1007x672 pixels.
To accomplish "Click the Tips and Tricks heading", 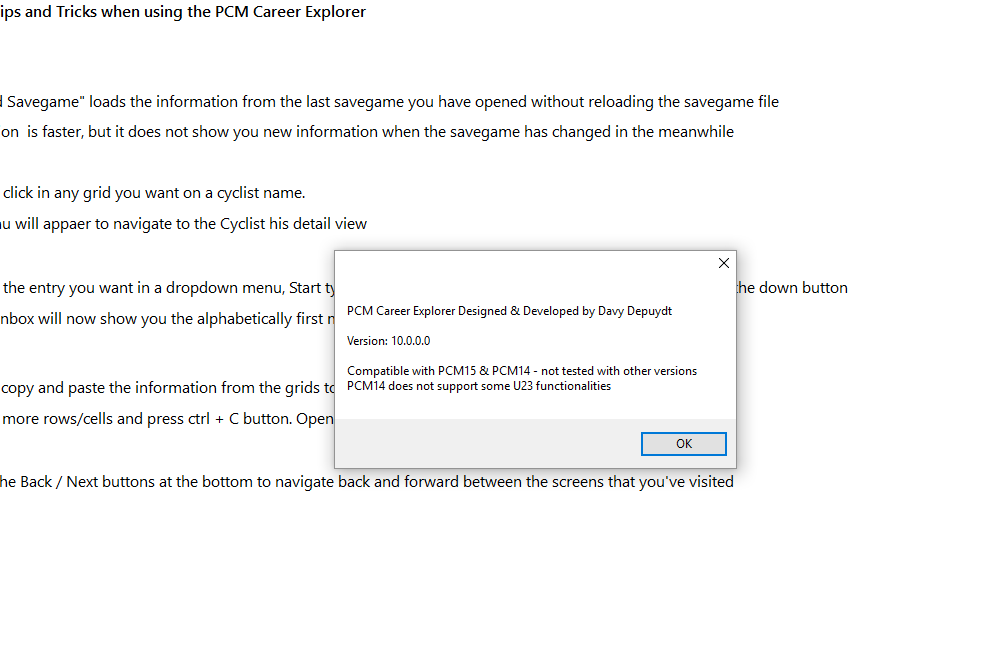I will click(182, 12).
